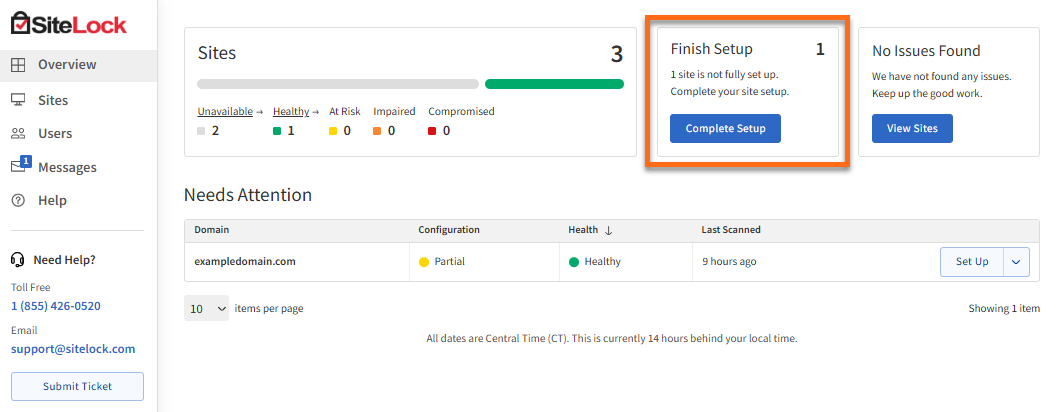Click the Health column sort arrow

pos(608,230)
